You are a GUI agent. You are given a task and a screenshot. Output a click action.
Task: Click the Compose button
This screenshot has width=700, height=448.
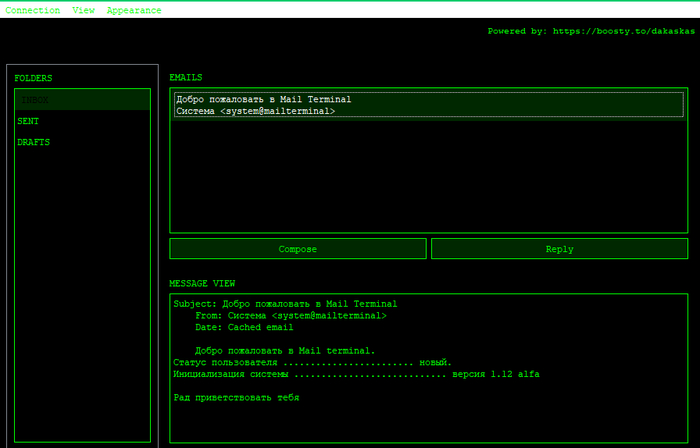point(298,249)
